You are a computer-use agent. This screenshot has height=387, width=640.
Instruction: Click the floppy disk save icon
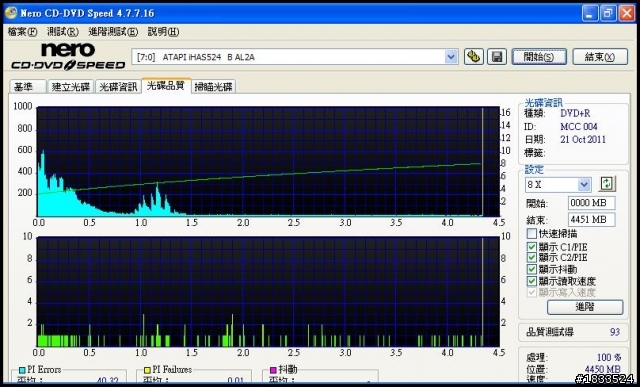point(497,57)
